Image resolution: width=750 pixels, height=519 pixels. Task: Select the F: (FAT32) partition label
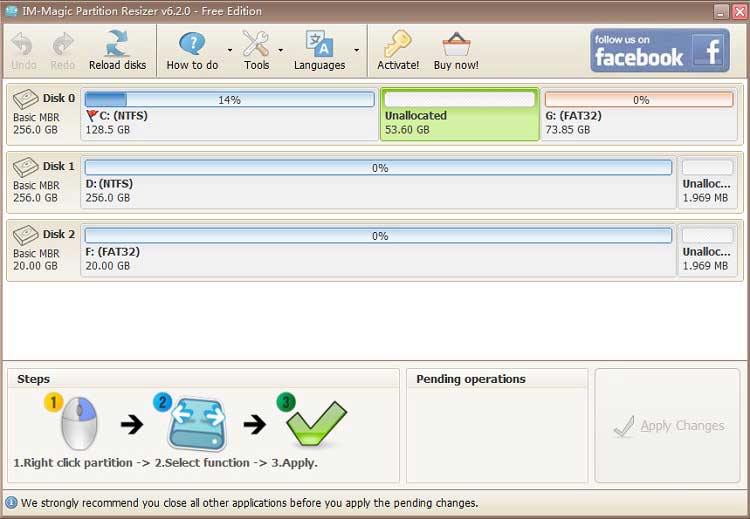[112, 252]
